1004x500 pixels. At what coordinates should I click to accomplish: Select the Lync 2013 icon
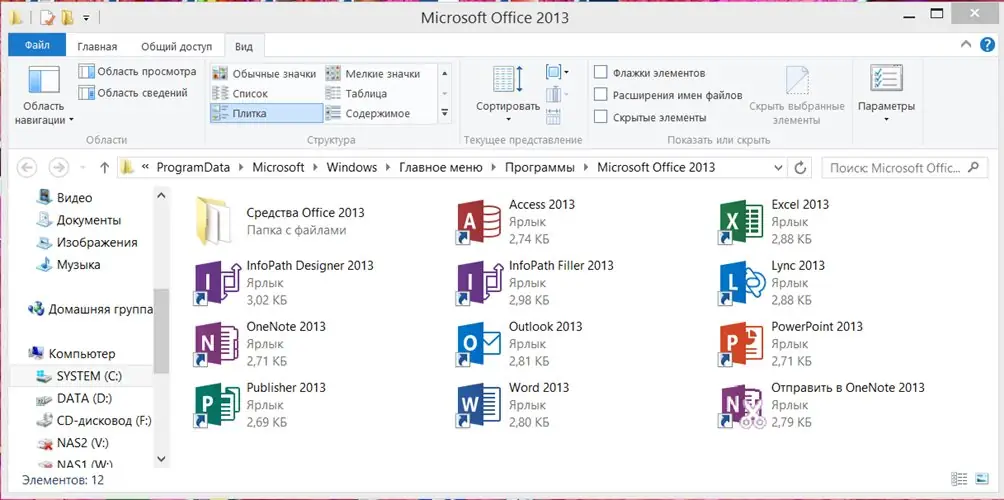click(741, 283)
